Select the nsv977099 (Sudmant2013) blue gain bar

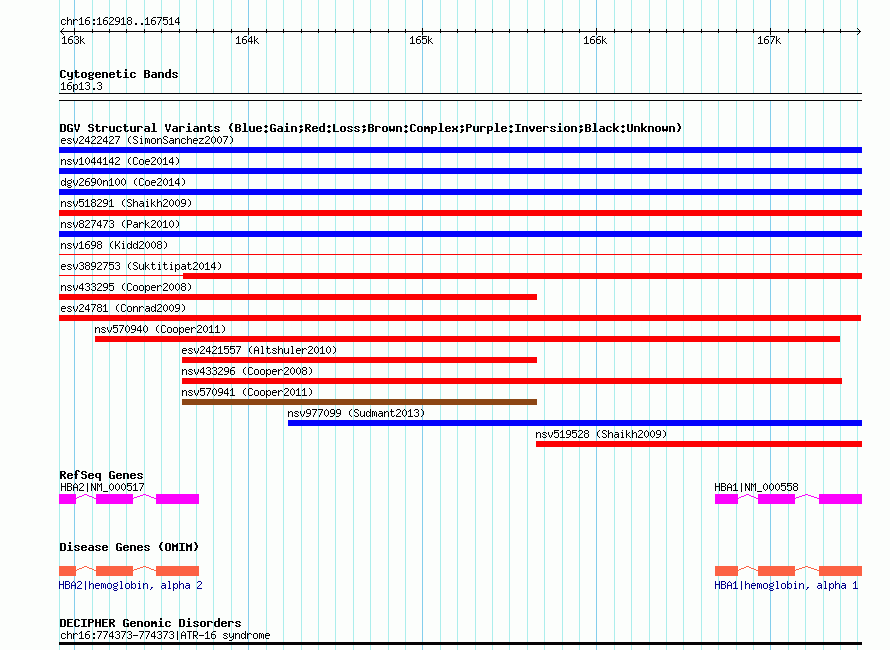(575, 423)
